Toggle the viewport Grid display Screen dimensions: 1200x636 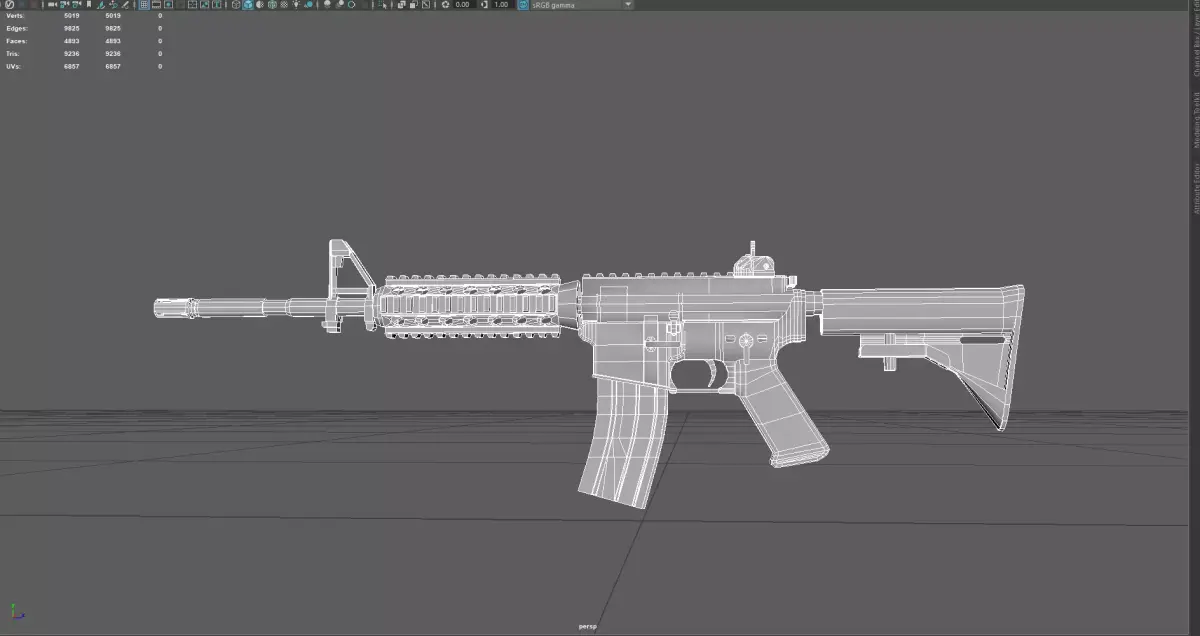tap(143, 5)
